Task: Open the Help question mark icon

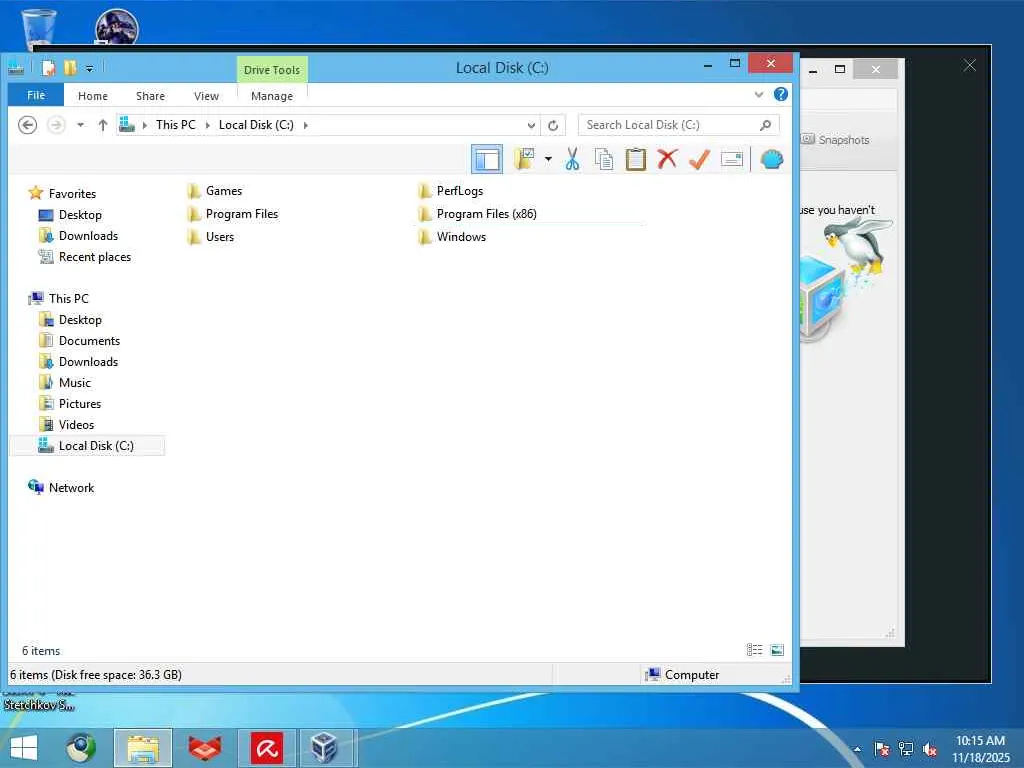Action: 780,94
